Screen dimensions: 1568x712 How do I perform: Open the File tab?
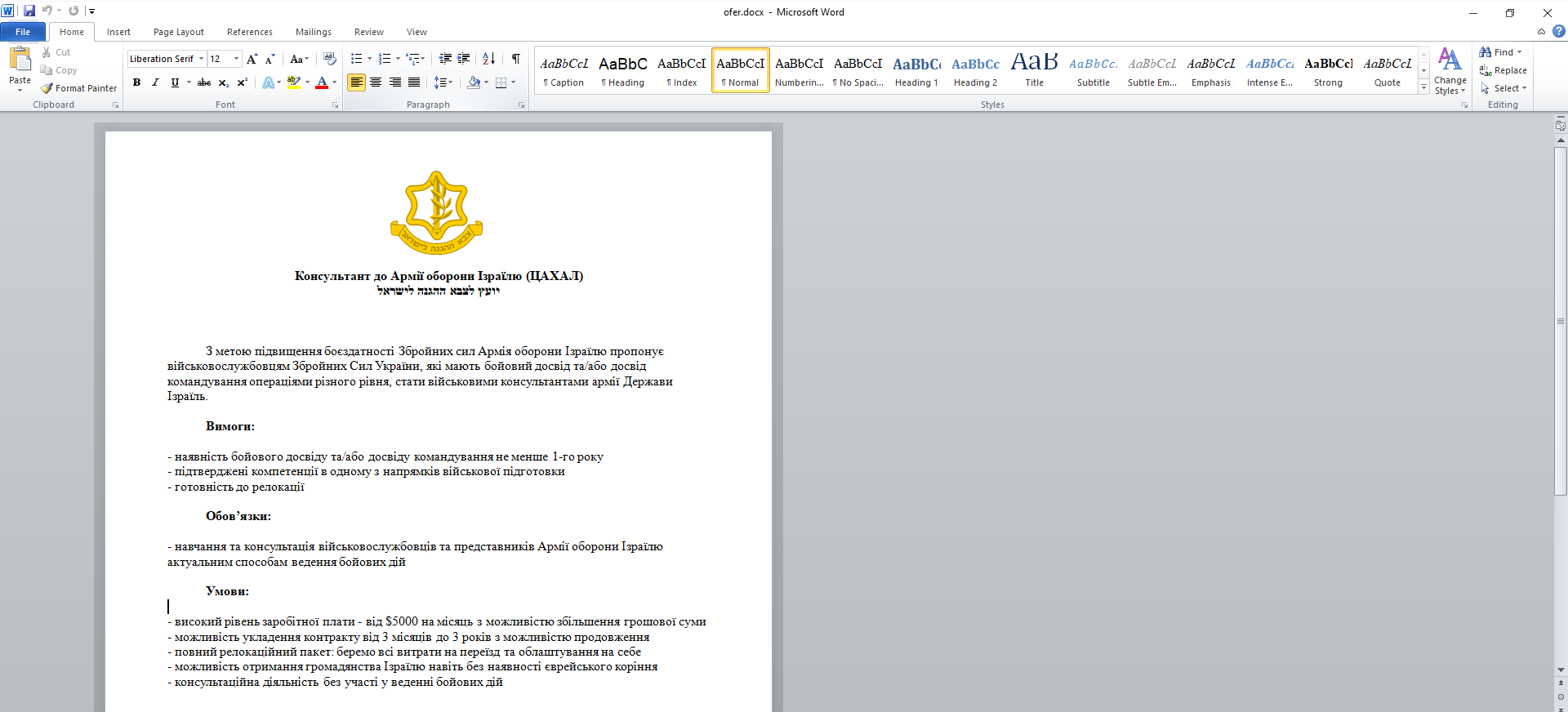pos(23,32)
